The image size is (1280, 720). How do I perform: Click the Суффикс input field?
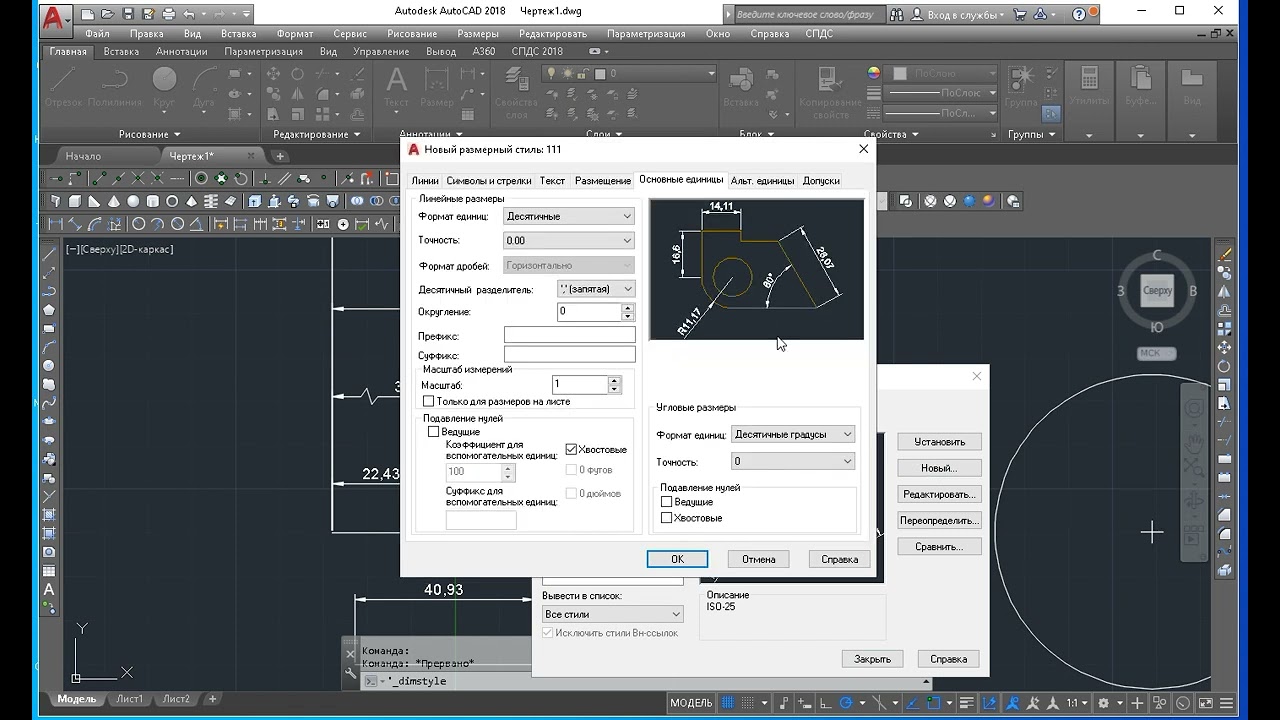click(x=569, y=354)
